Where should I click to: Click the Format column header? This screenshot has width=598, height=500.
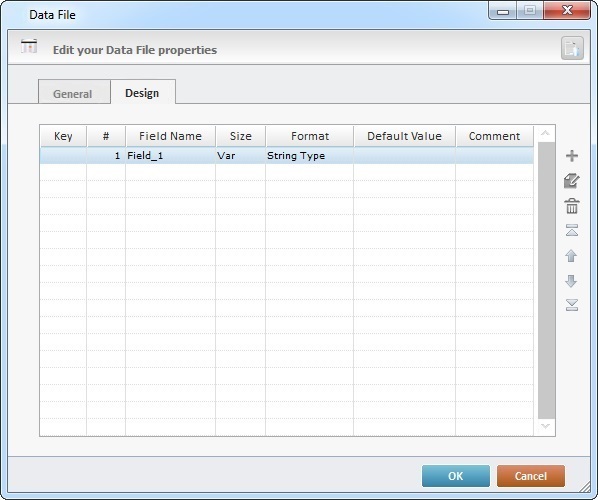310,136
